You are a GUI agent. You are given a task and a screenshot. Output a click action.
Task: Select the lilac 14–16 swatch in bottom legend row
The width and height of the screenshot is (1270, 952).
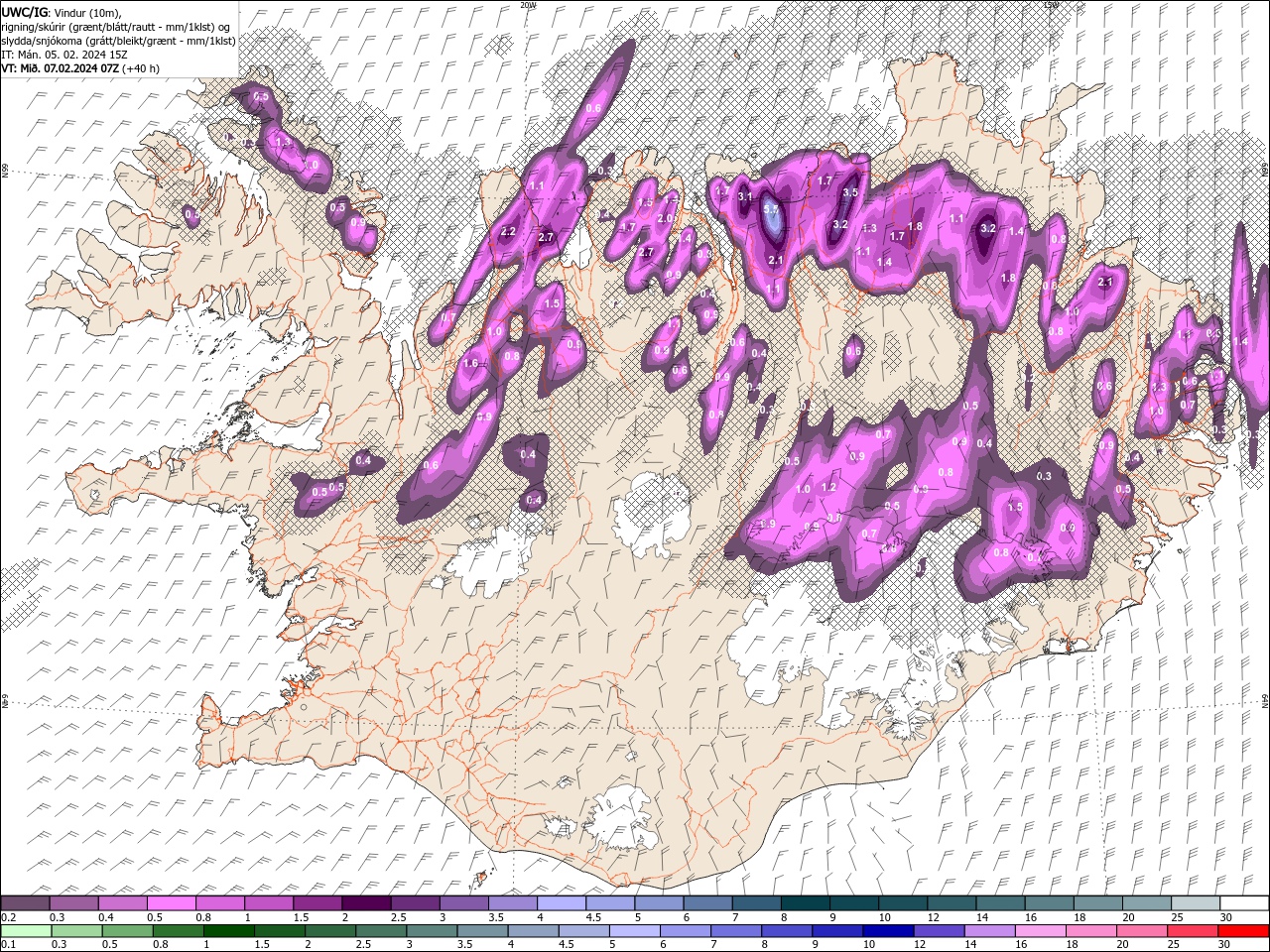click(x=990, y=931)
